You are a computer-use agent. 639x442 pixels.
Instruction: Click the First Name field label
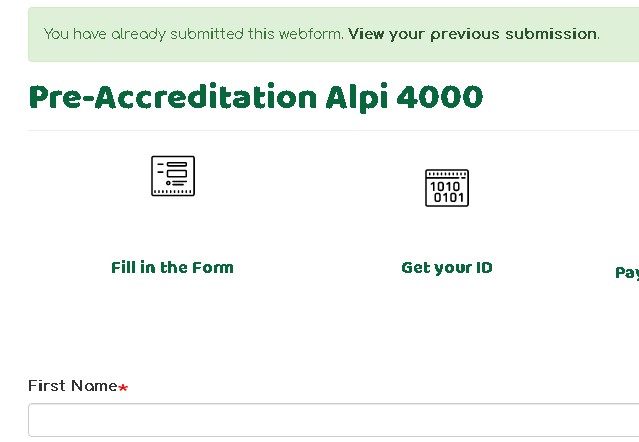72,386
